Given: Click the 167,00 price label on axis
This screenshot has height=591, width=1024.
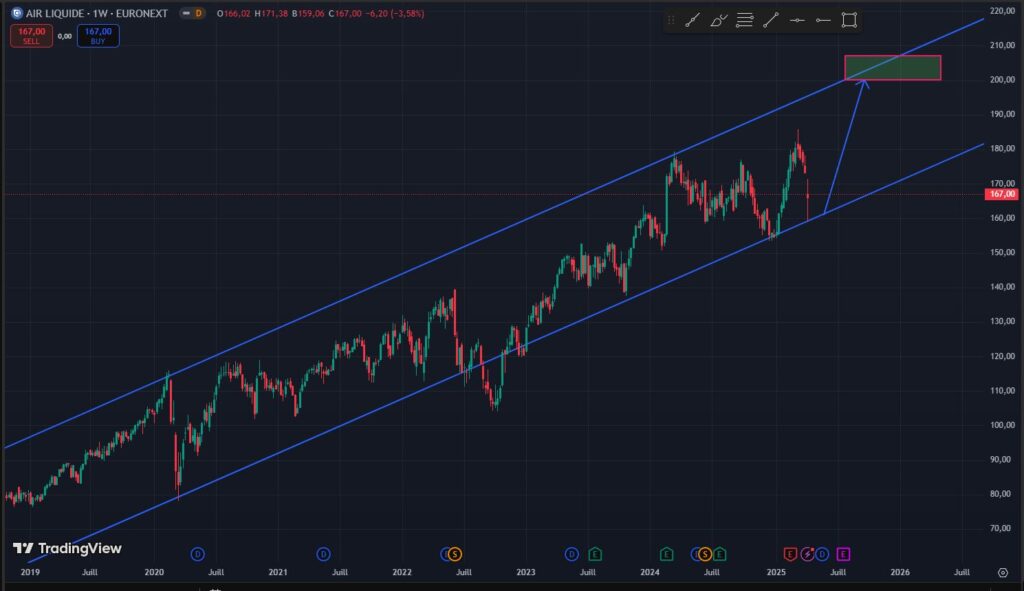Looking at the screenshot, I should 1000,196.
